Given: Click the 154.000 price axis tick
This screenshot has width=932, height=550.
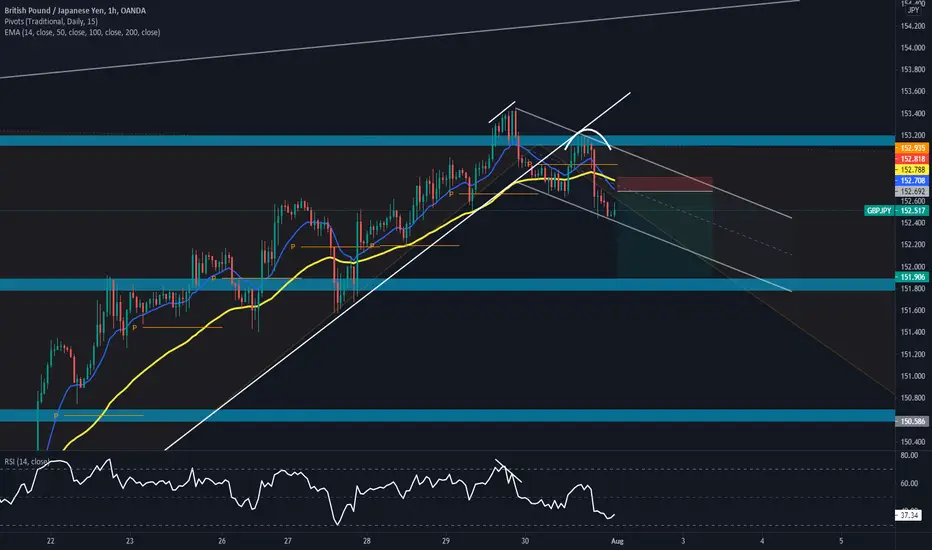Looking at the screenshot, I should coord(912,48).
